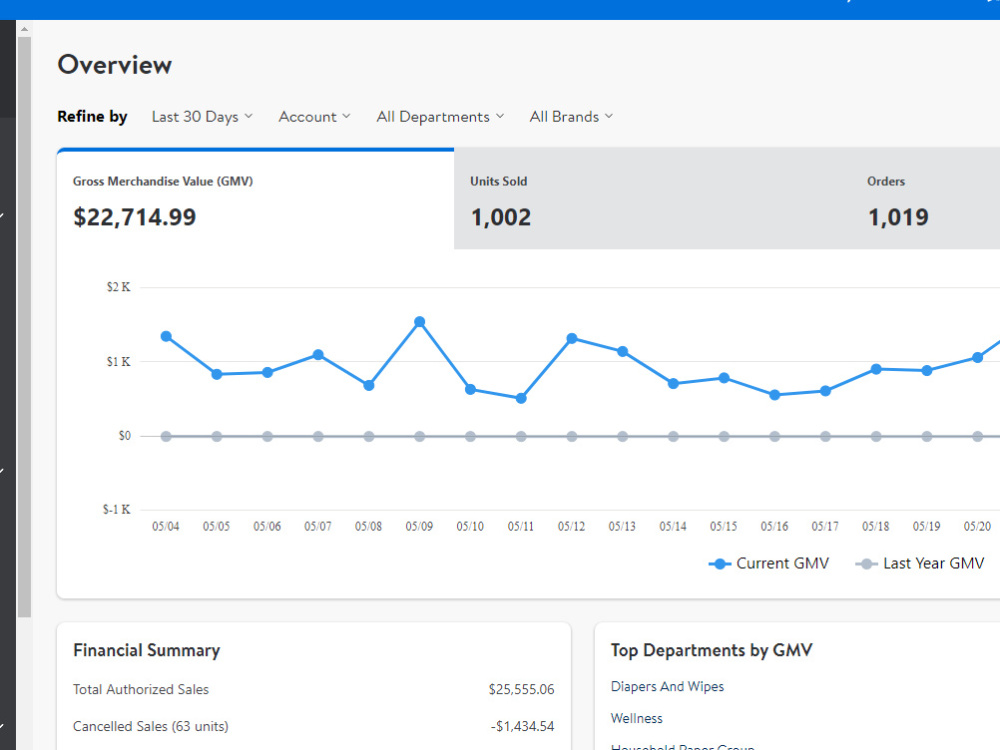This screenshot has height=750, width=1000.
Task: Click the 05/10 Last Year GMV point
Action: tap(470, 437)
